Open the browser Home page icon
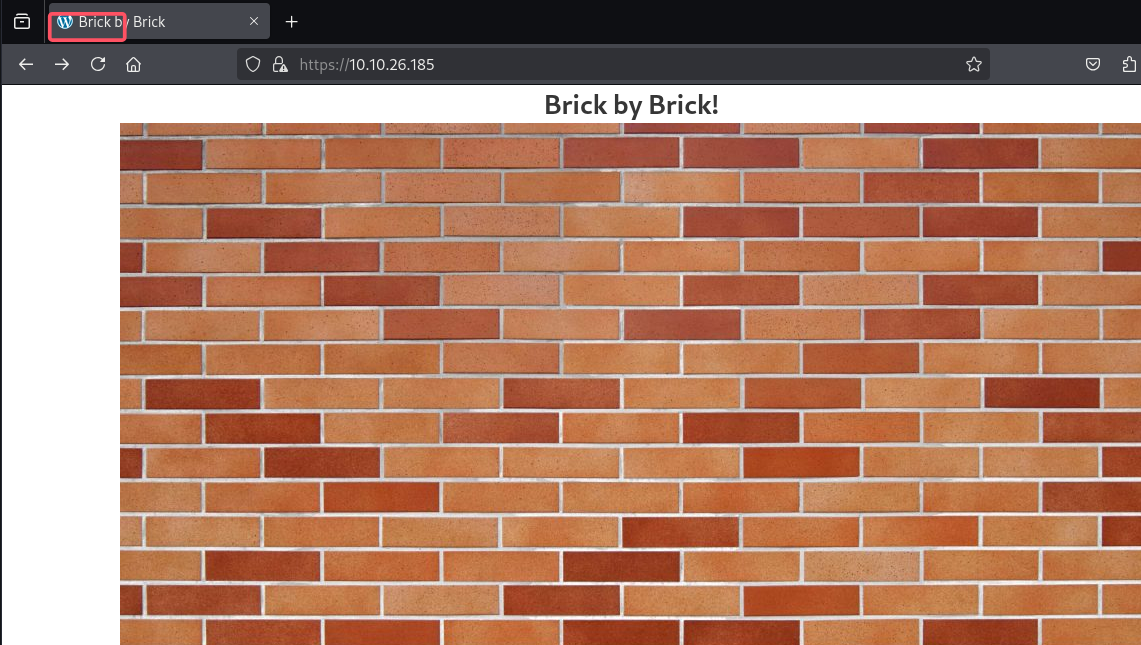The width and height of the screenshot is (1141, 645). (133, 64)
